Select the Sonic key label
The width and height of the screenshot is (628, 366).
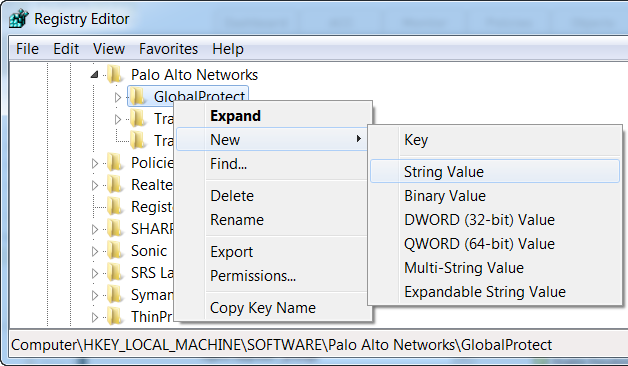point(149,251)
